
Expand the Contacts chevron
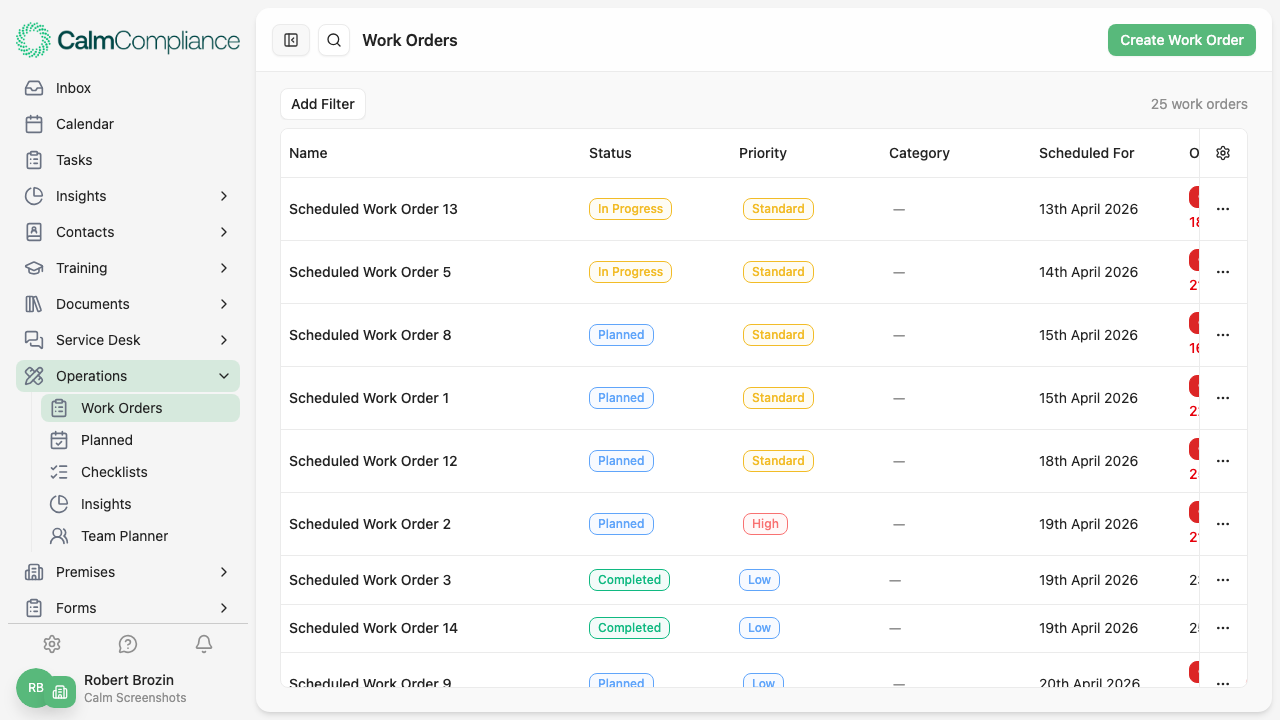point(224,232)
